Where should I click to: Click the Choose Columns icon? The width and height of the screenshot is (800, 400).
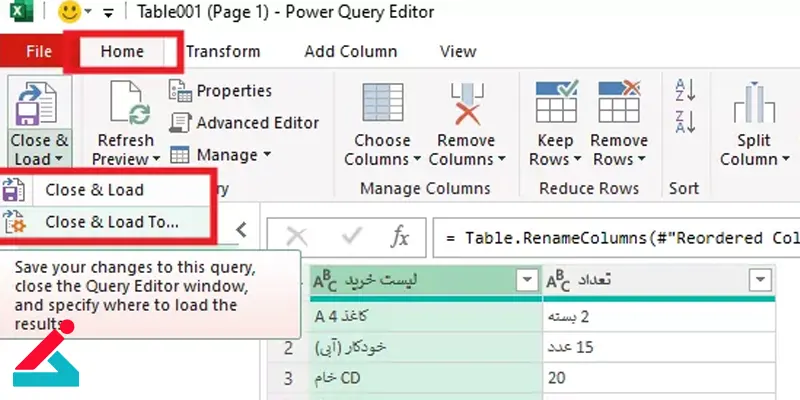382,103
